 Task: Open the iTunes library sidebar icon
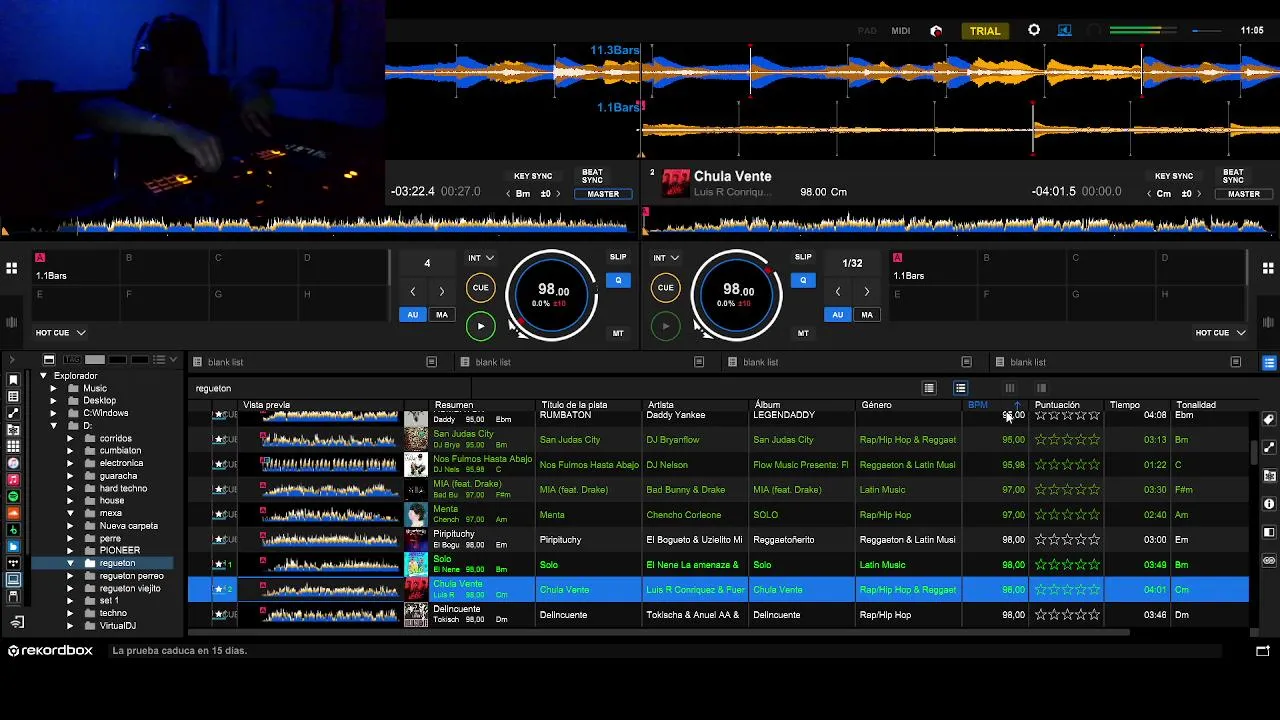pos(13,463)
